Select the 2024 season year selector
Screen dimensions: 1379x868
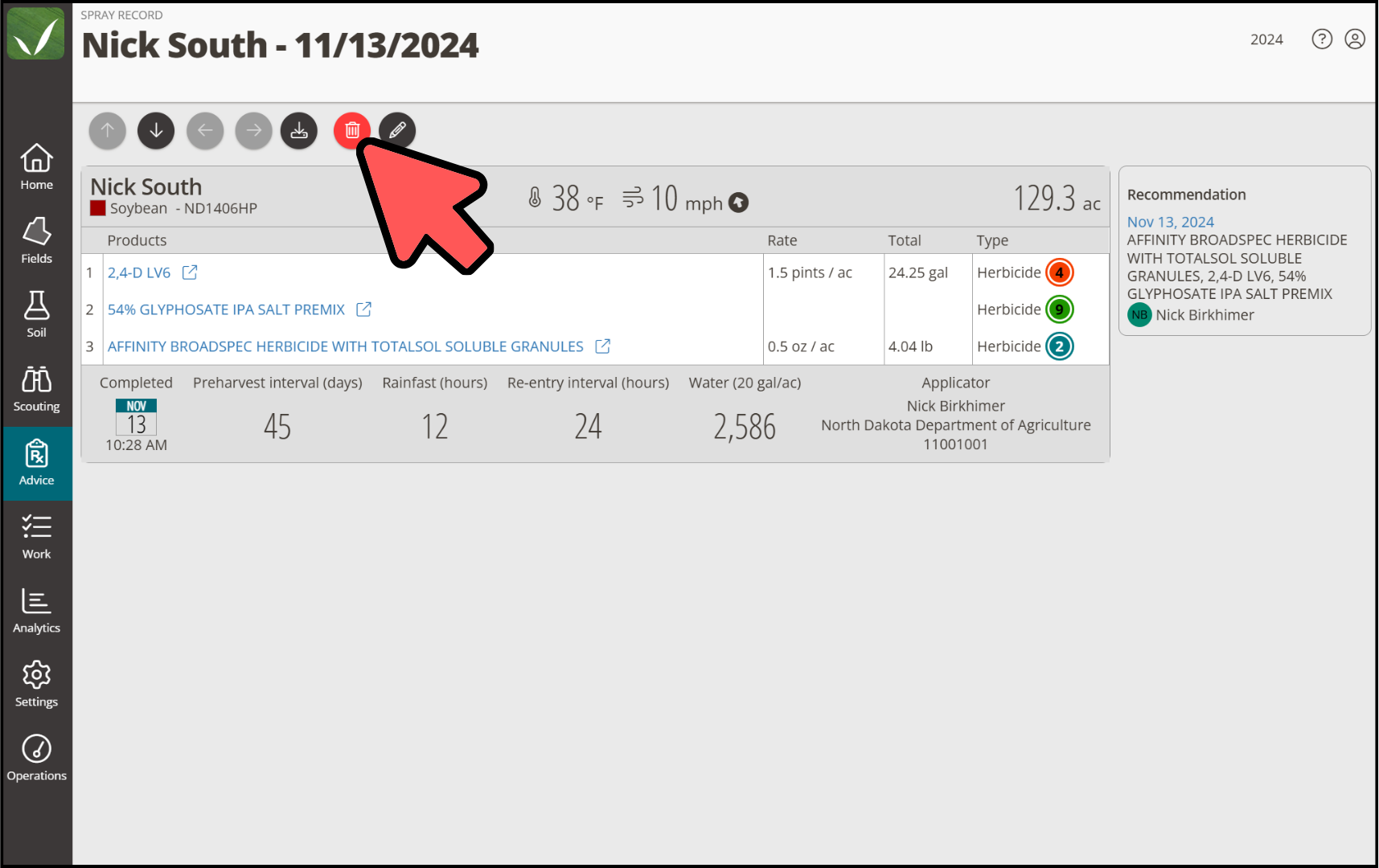[x=1266, y=39]
